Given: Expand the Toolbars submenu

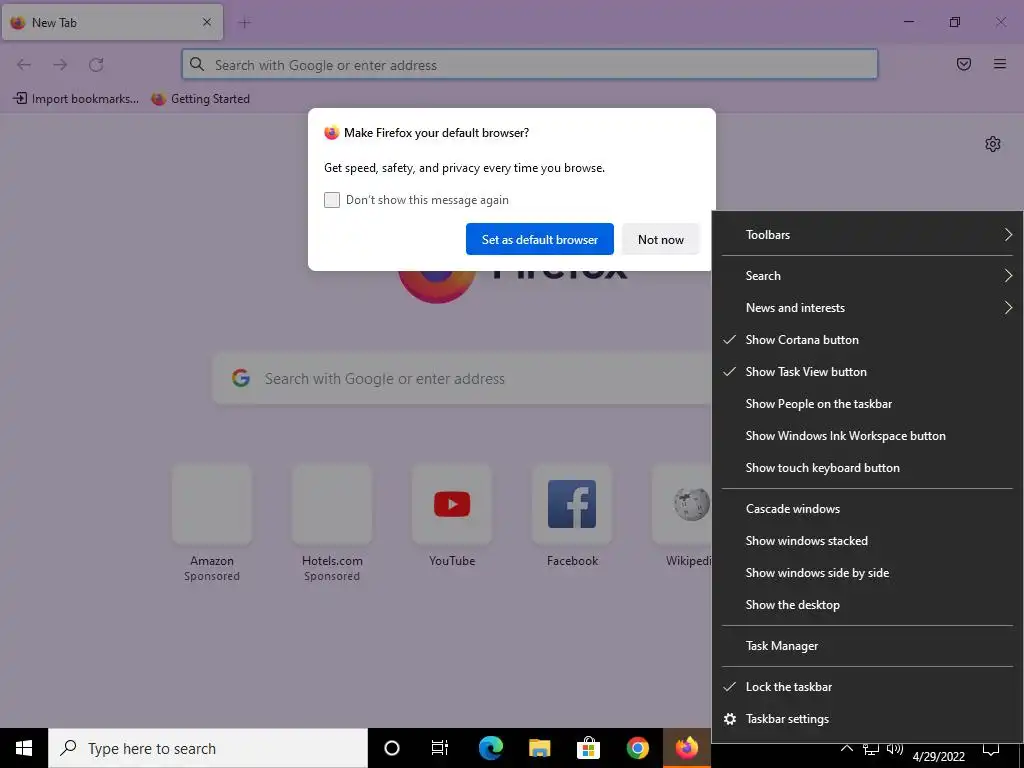Looking at the screenshot, I should coord(867,234).
